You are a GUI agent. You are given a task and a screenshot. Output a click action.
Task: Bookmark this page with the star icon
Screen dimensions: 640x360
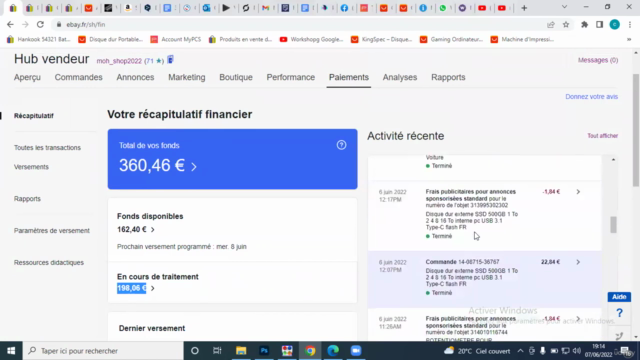(566, 24)
